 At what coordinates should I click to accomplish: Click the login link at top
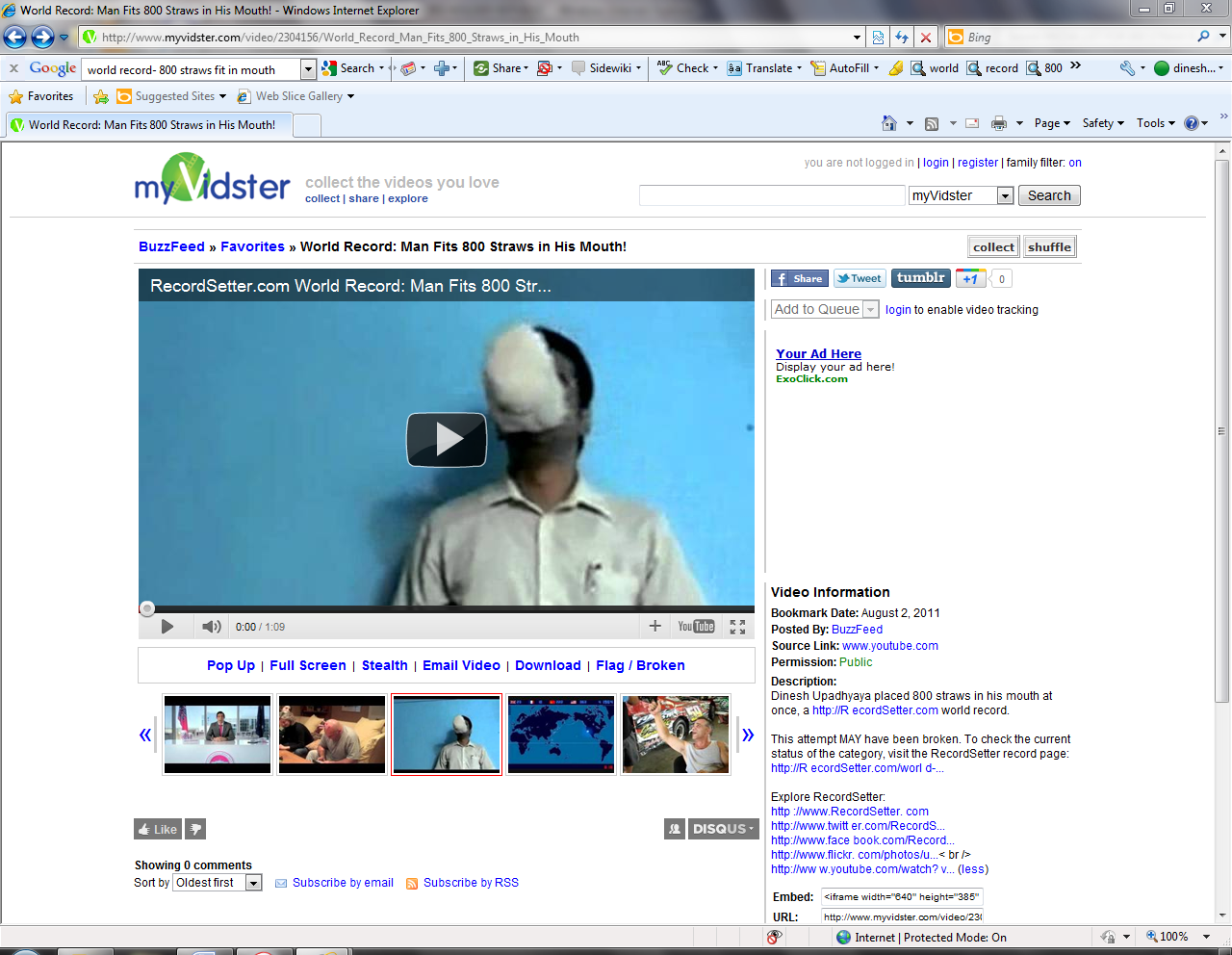click(x=936, y=163)
